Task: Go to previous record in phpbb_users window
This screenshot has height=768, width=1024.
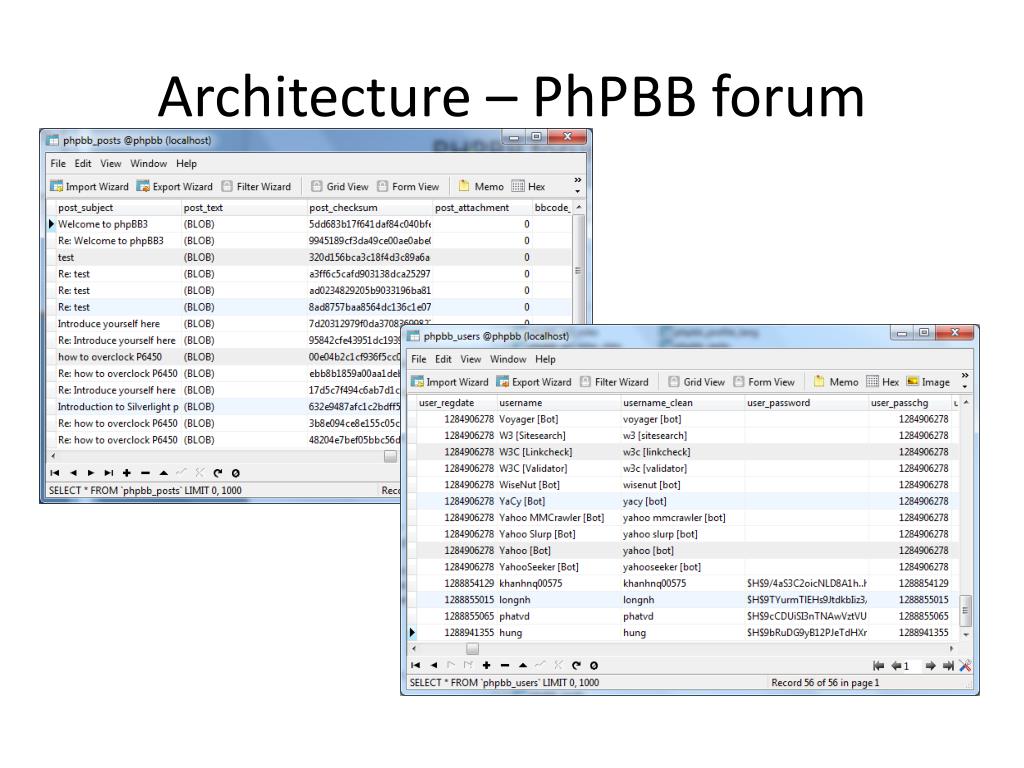Action: (x=434, y=665)
